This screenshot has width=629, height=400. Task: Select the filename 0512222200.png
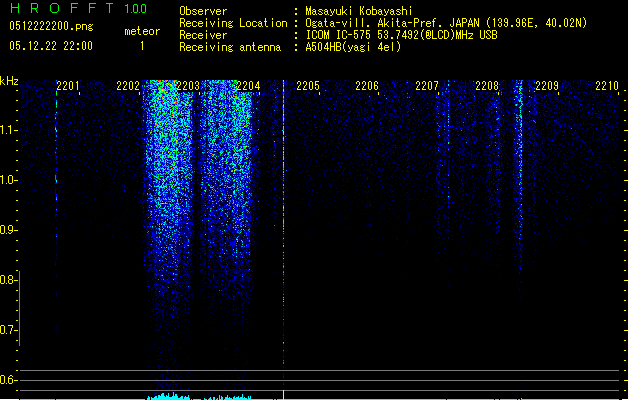51,26
